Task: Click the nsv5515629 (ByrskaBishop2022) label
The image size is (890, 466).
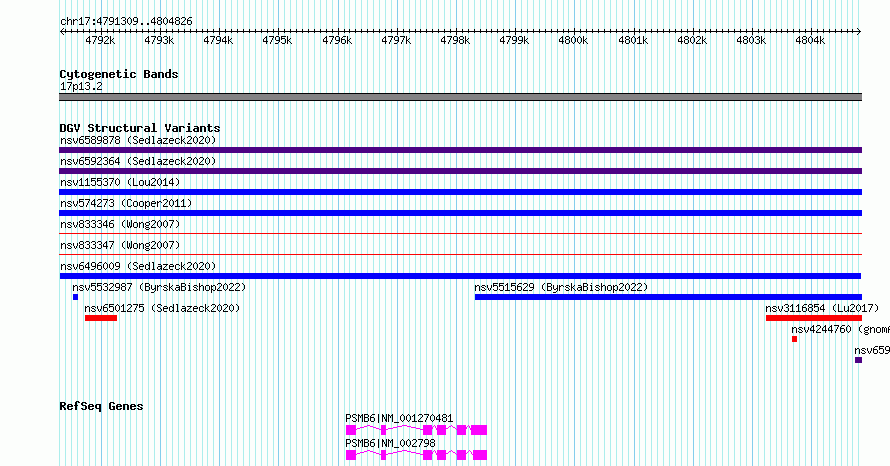Action: (x=561, y=287)
